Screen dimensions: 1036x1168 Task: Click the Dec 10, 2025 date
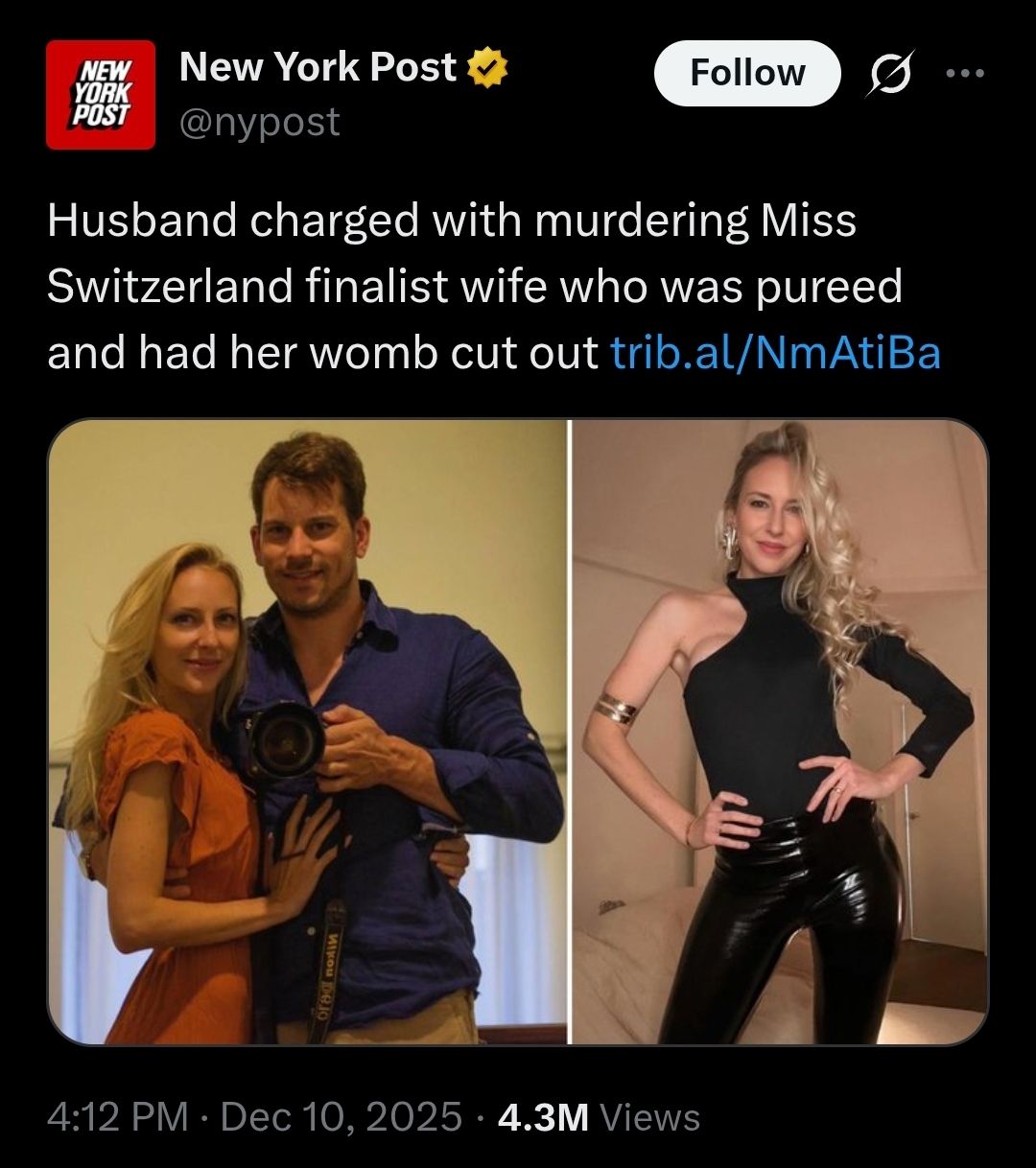point(341,1116)
